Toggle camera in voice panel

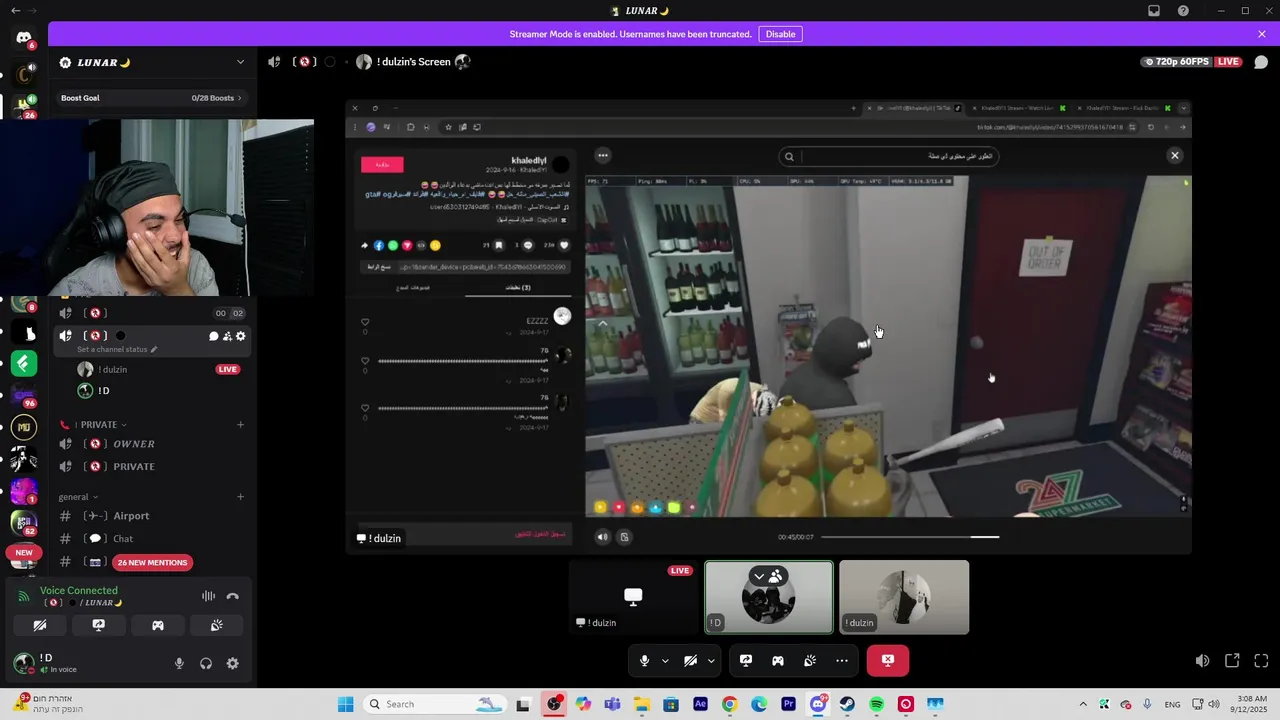[x=40, y=625]
